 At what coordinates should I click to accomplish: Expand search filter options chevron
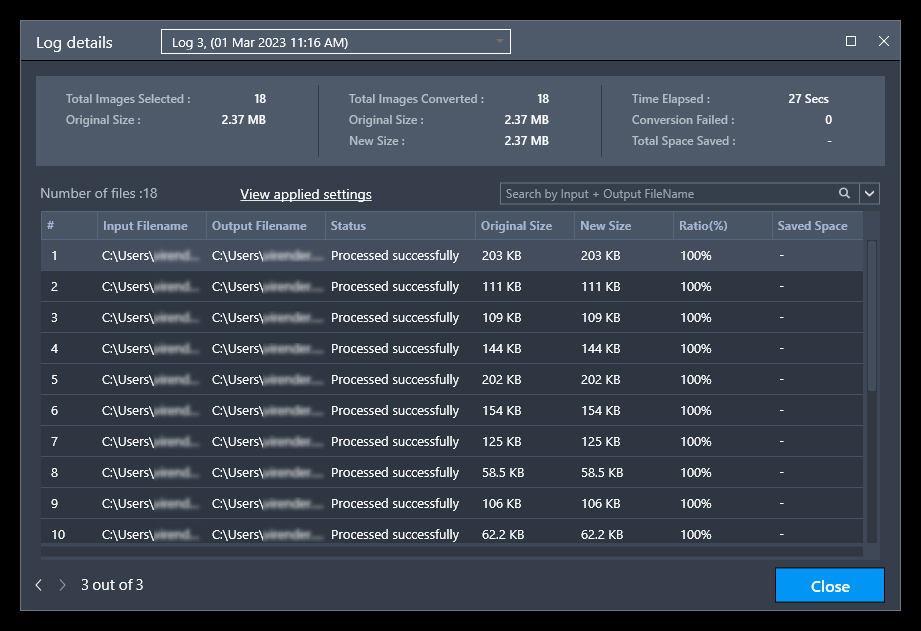pos(869,193)
